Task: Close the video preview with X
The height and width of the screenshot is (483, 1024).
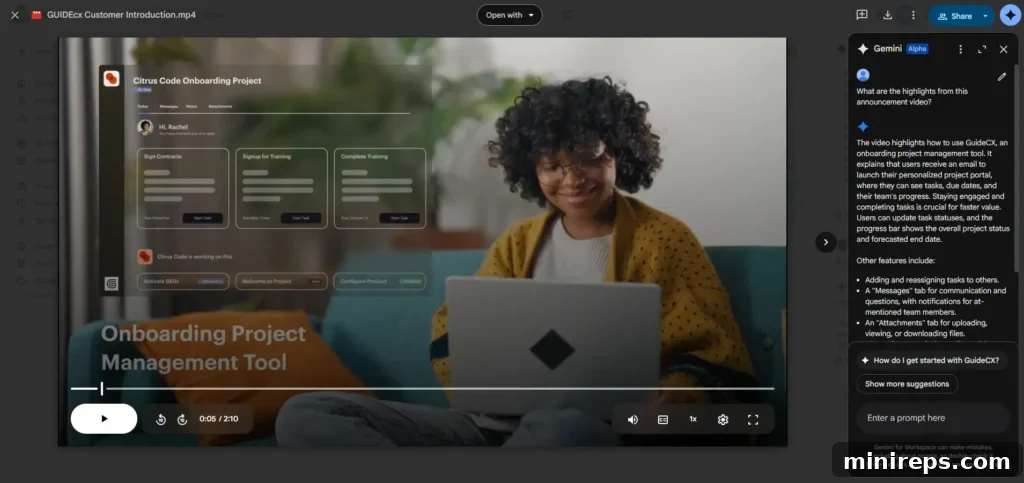Action: [x=14, y=15]
